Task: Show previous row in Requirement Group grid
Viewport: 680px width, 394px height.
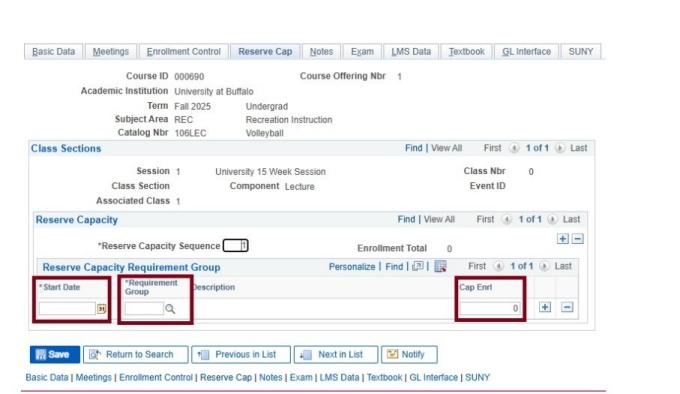Action: [x=498, y=266]
